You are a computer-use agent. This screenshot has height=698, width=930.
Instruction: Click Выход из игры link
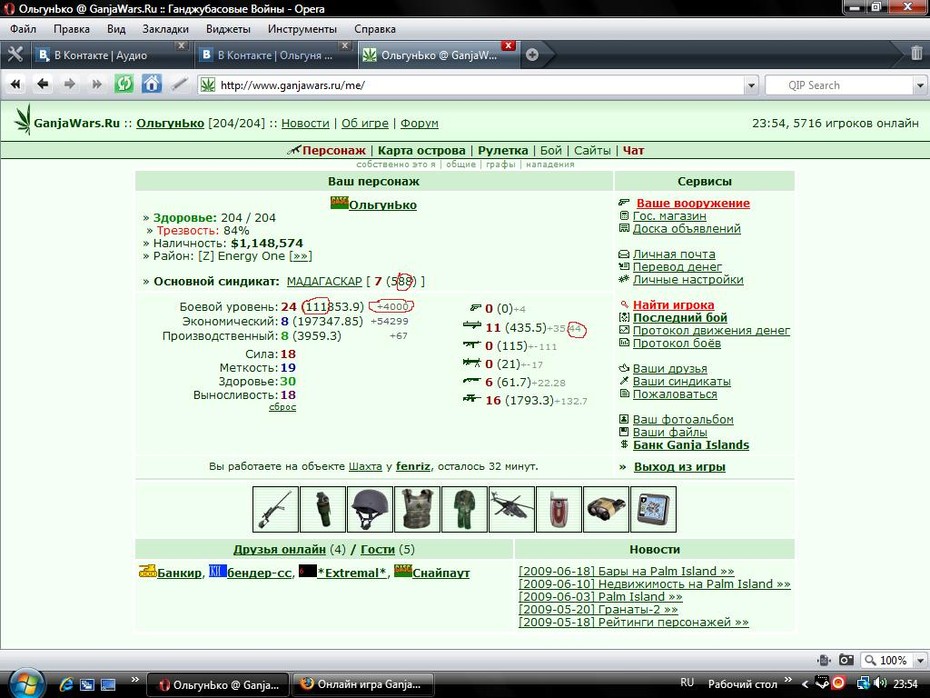point(680,467)
